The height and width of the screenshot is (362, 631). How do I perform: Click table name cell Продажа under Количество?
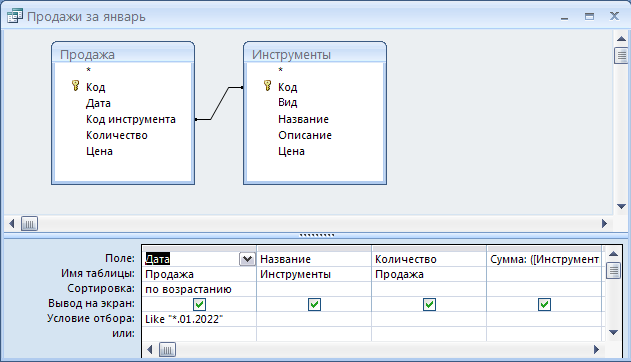tap(429, 274)
